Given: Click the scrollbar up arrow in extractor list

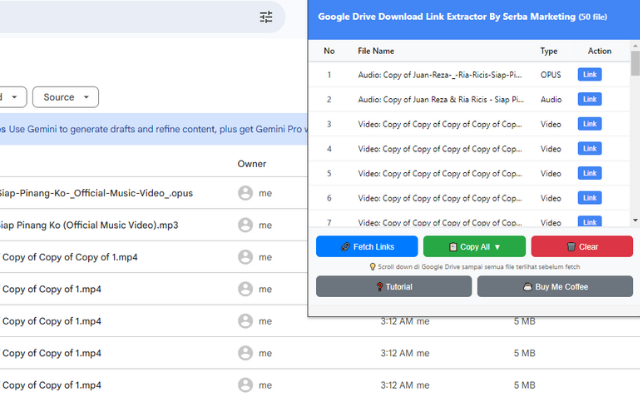Looking at the screenshot, I should pyautogui.click(x=635, y=44).
